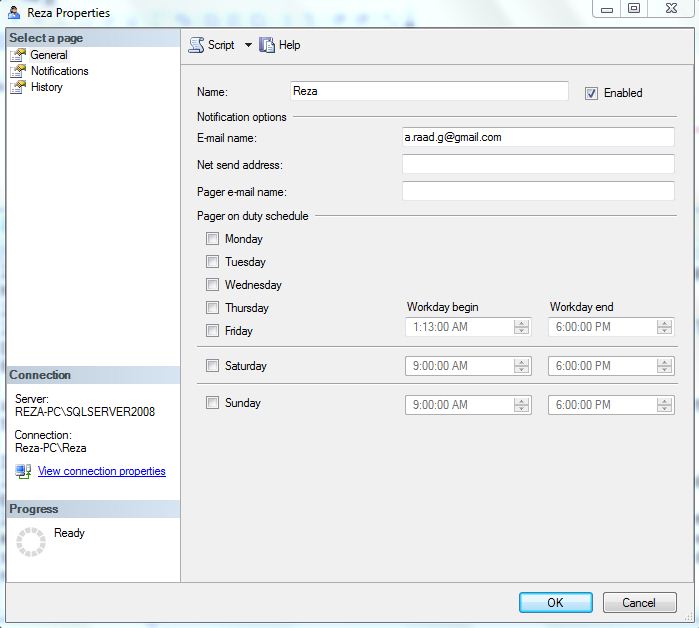Viewport: 699px width, 628px height.
Task: Uncheck the Enabled checkbox
Action: tap(591, 93)
